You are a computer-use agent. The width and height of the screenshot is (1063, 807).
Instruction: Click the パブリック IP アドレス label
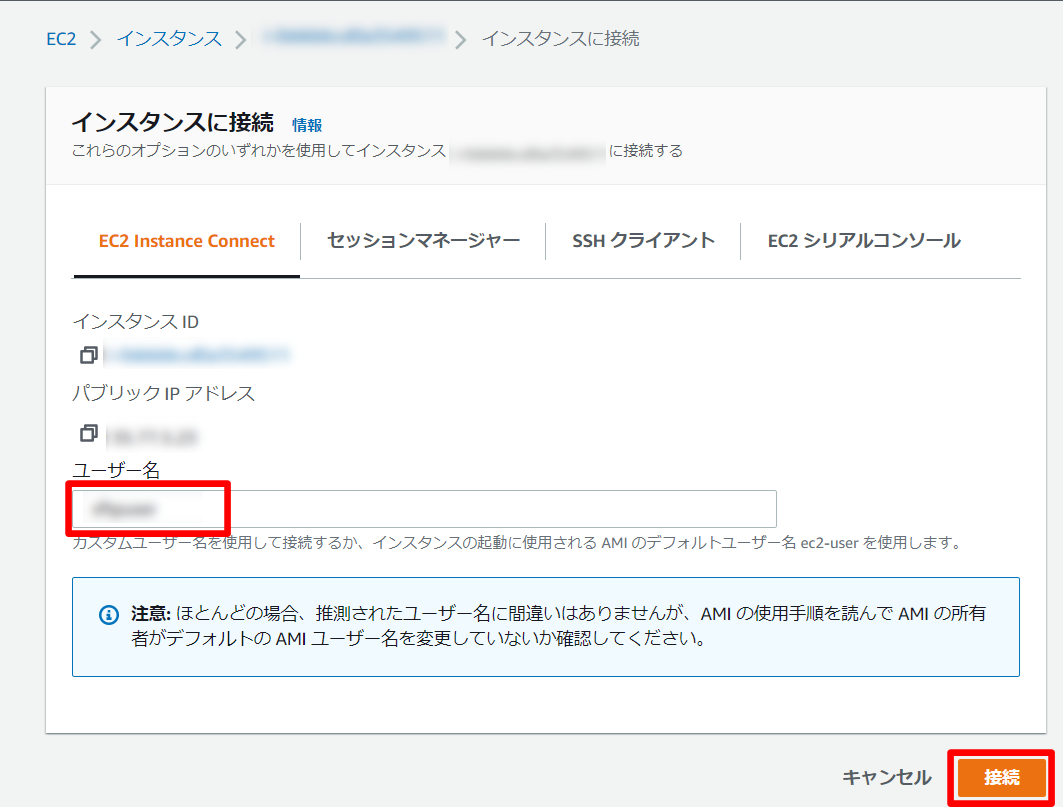pos(163,393)
